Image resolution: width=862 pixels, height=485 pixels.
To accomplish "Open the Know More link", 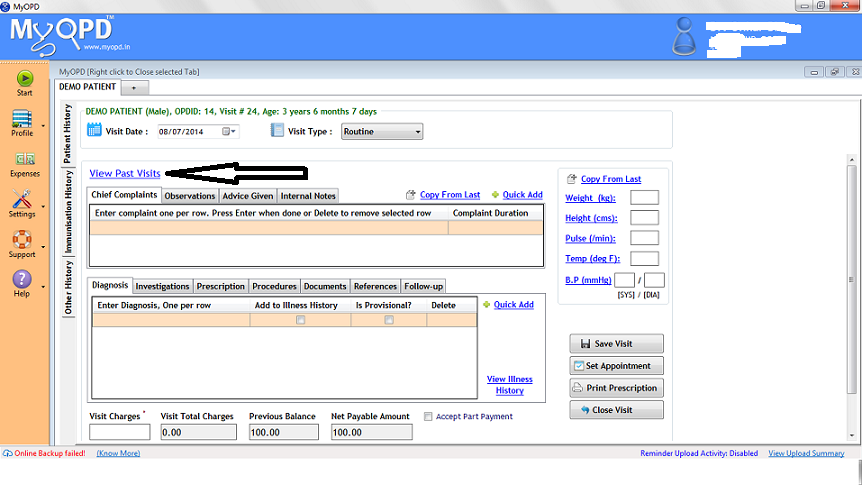I will (x=118, y=454).
